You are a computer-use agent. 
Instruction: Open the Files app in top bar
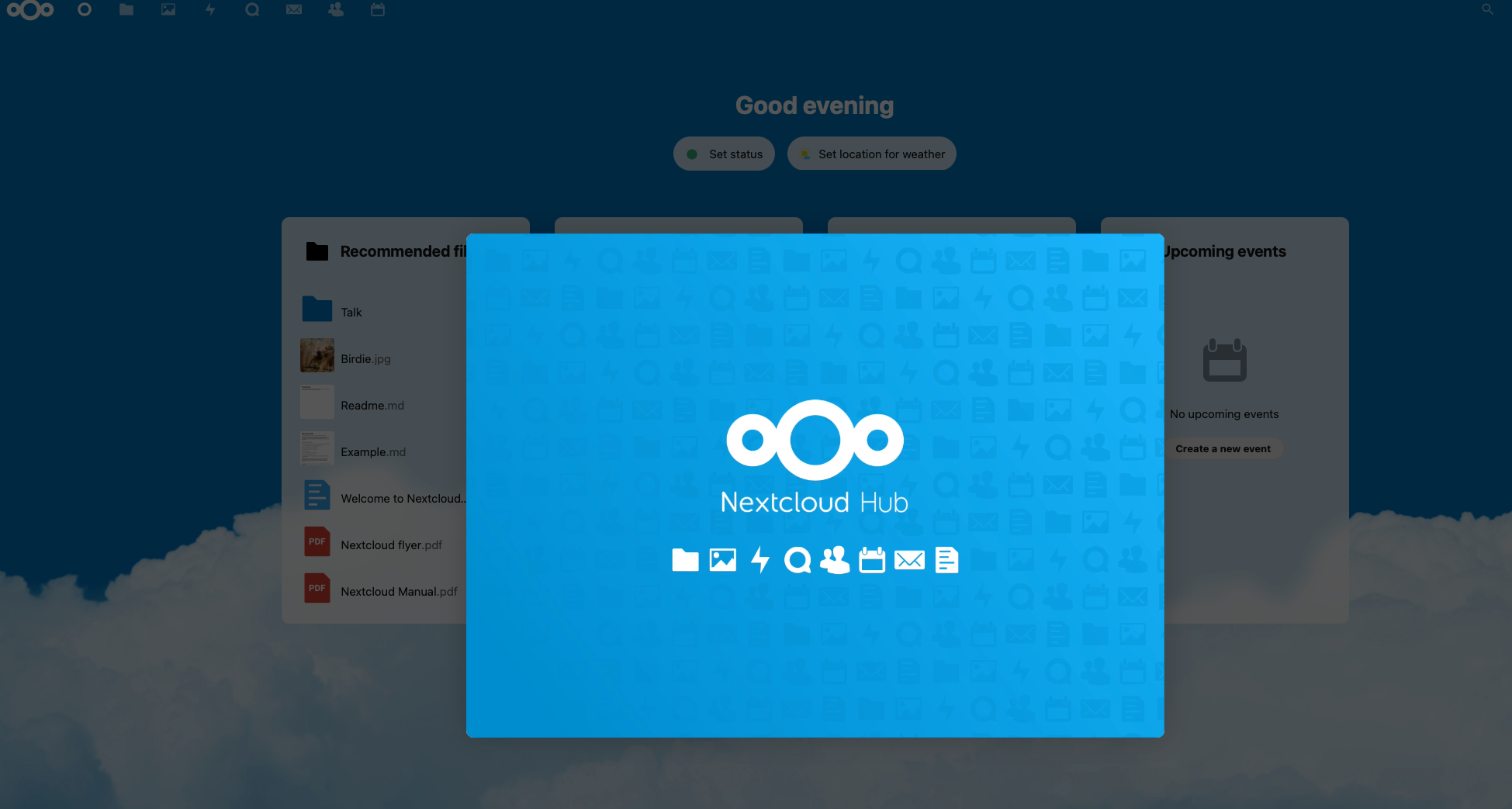pyautogui.click(x=126, y=9)
